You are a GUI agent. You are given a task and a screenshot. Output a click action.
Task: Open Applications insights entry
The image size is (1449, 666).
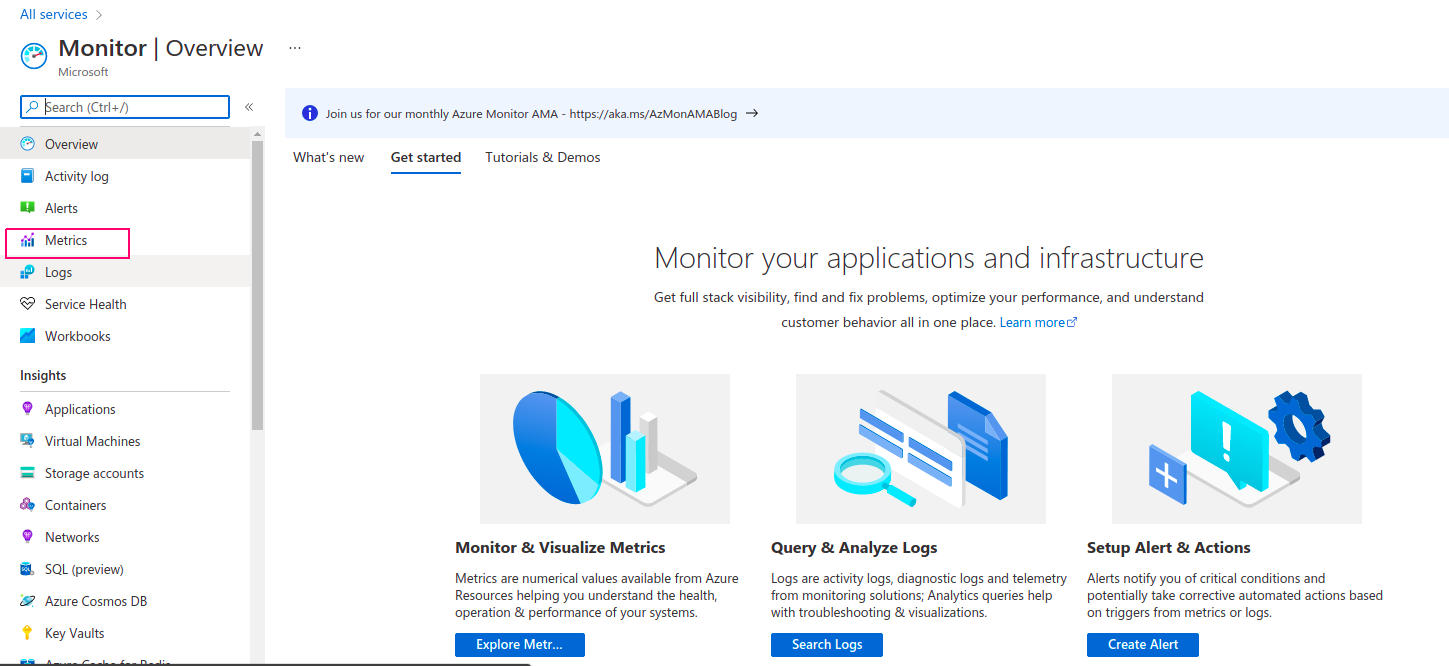pyautogui.click(x=125, y=409)
